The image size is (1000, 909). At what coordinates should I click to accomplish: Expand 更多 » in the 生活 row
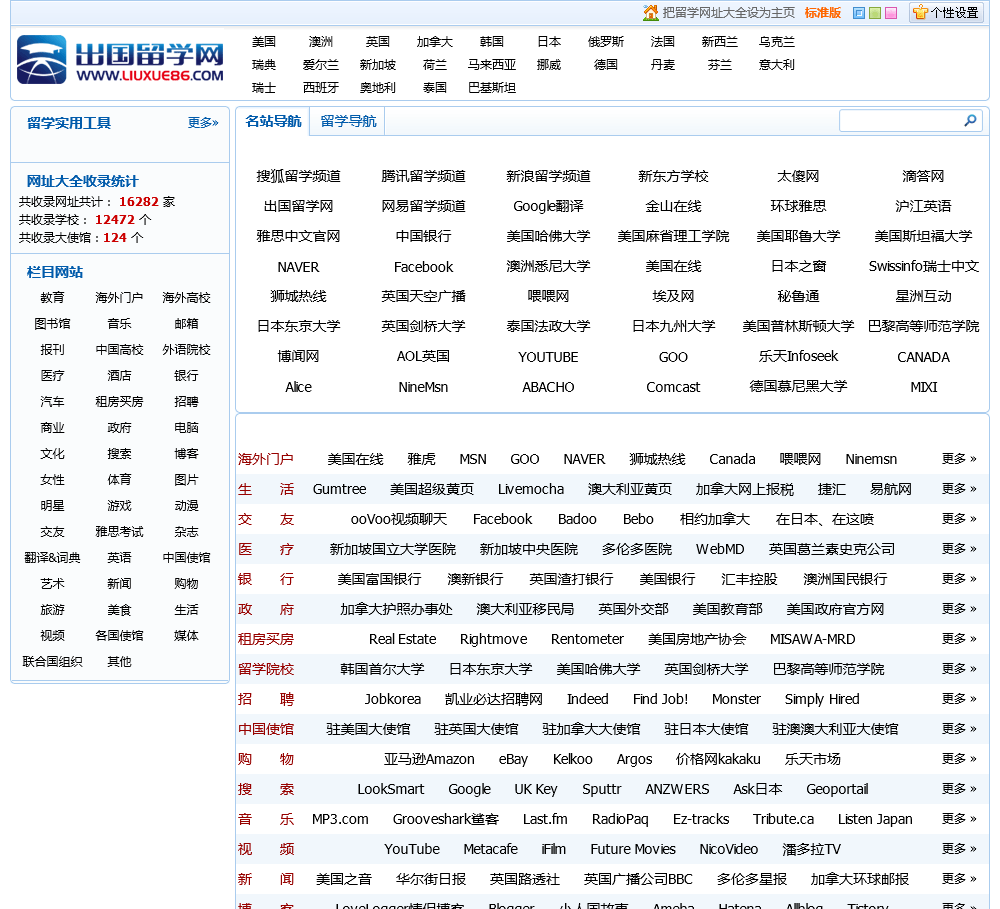pos(959,489)
